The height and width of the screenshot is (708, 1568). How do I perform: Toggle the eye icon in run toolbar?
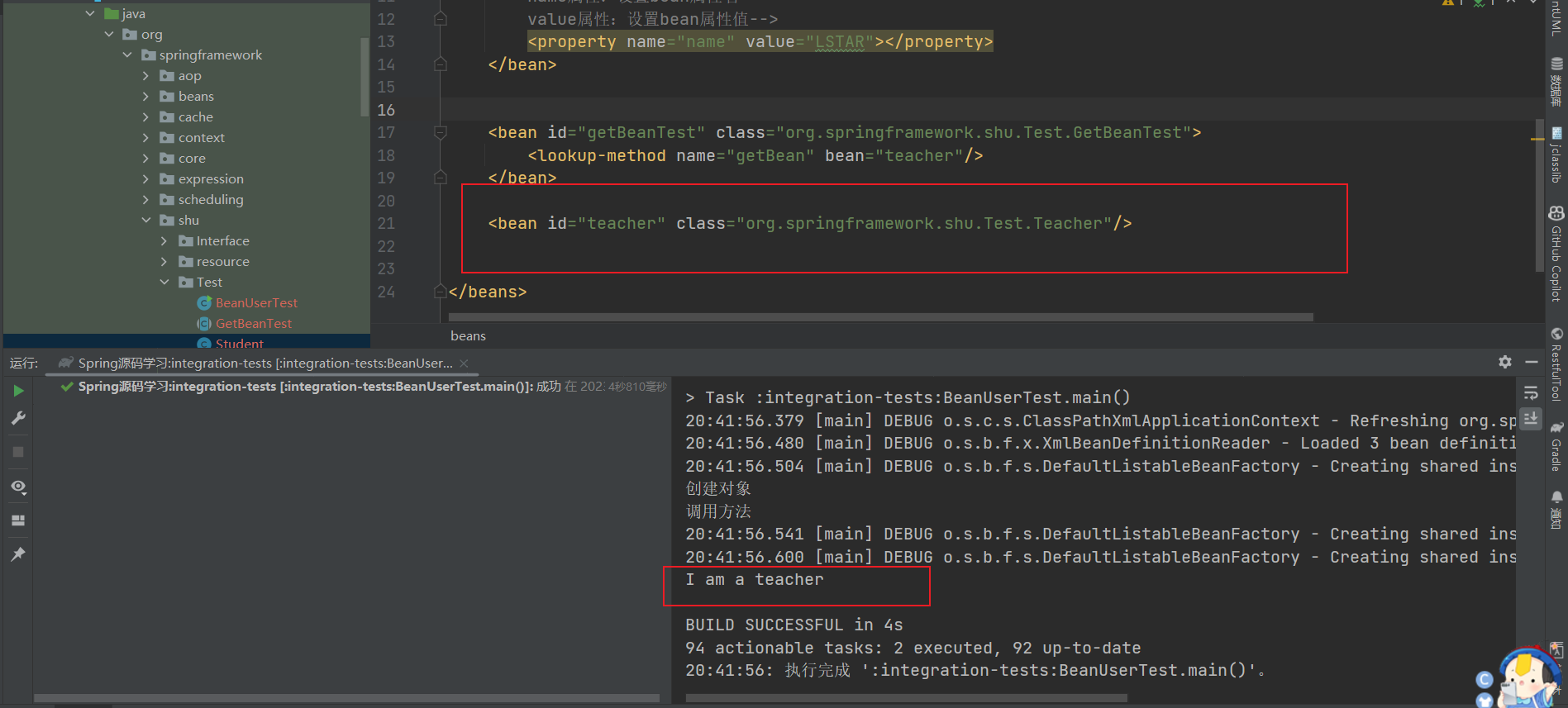click(x=18, y=487)
